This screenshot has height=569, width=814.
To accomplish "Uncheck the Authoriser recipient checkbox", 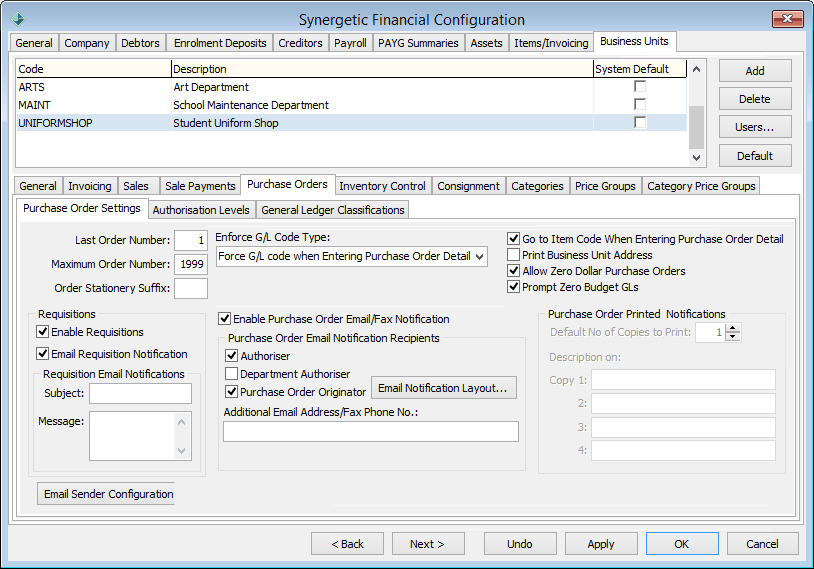I will pos(232,356).
